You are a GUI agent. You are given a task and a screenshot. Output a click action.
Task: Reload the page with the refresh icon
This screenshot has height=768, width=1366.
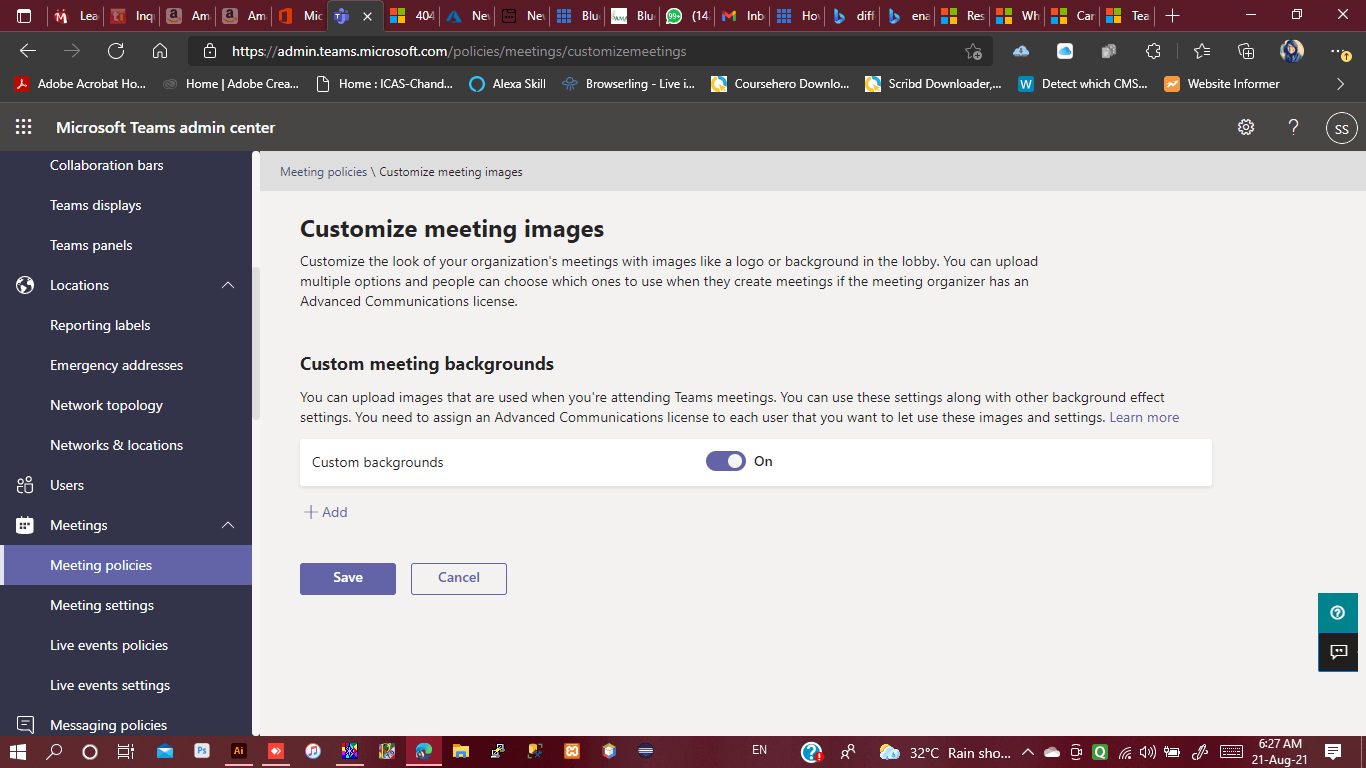coord(116,51)
